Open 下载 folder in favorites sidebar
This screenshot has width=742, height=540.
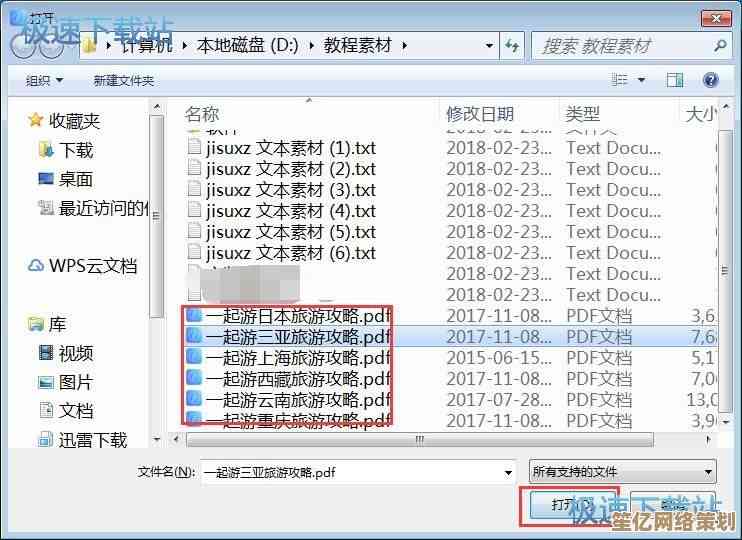click(75, 150)
